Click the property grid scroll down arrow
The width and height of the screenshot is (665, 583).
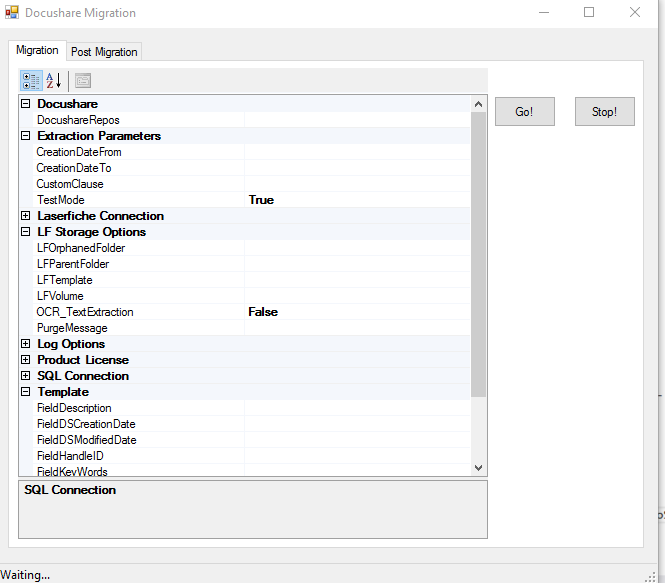tap(478, 468)
